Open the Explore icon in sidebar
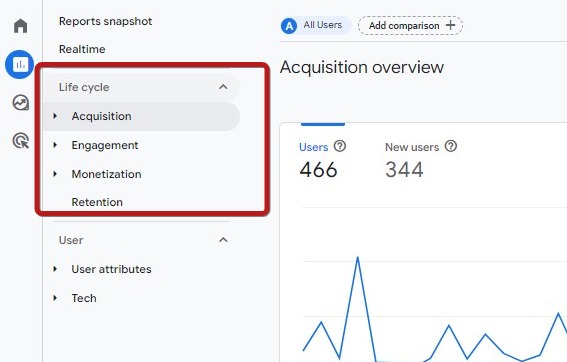Viewport: 567px width, 362px height. [21, 103]
